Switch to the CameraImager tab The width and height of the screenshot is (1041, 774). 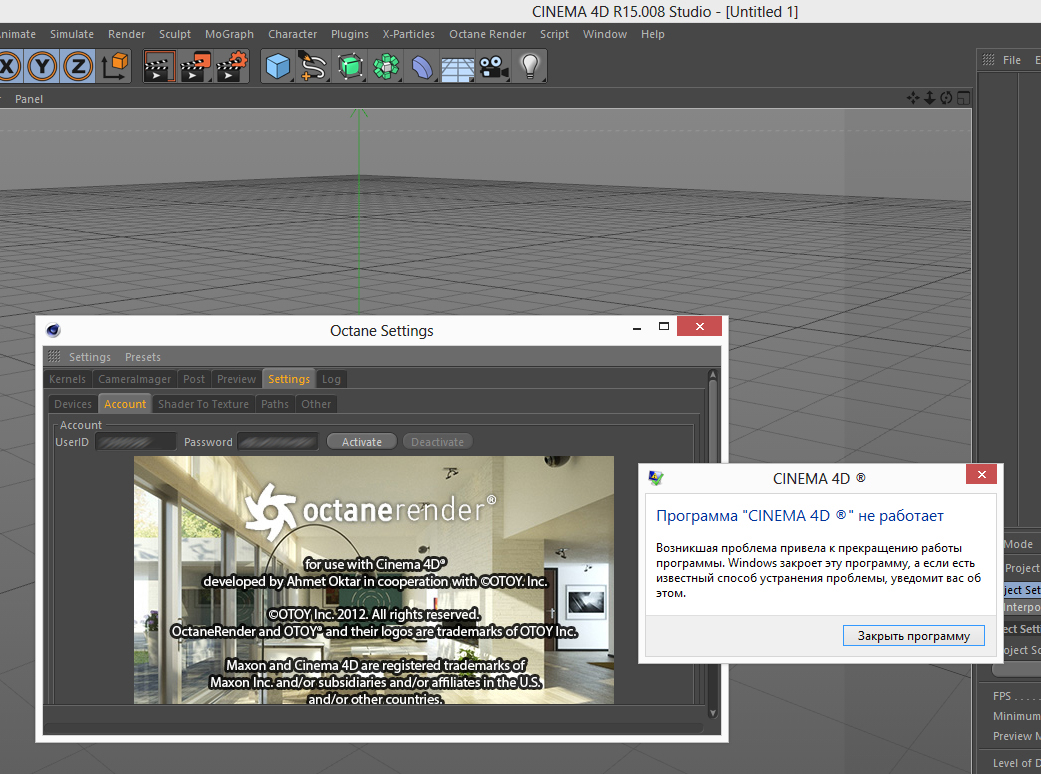coord(135,379)
